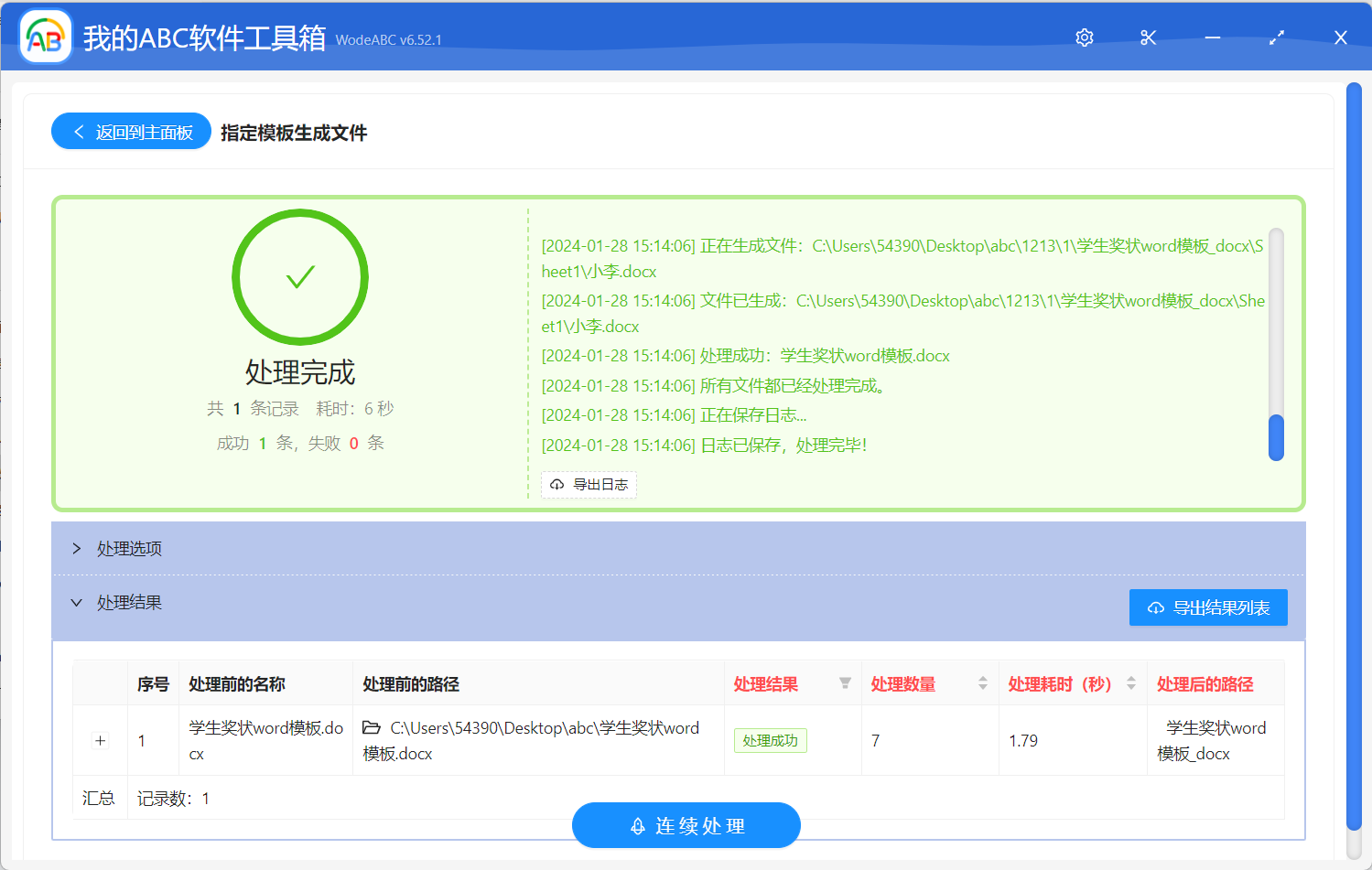Click the maximize window icon
This screenshot has width=1372, height=870.
pos(1276,38)
